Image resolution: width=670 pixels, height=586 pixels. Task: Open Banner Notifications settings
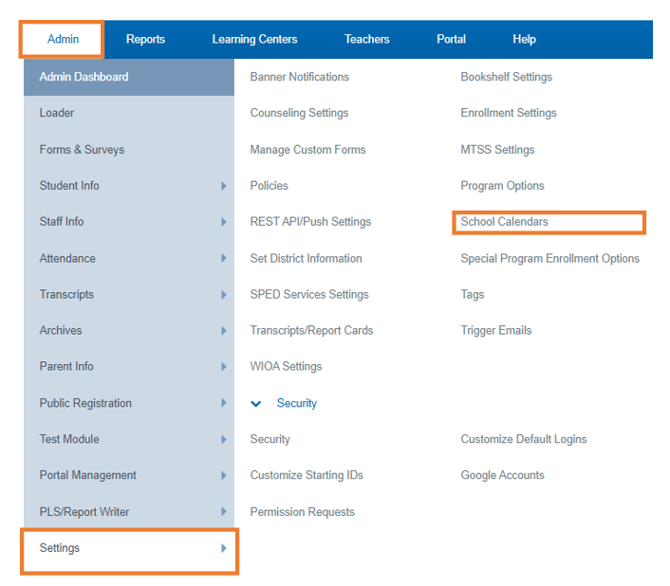coord(299,77)
